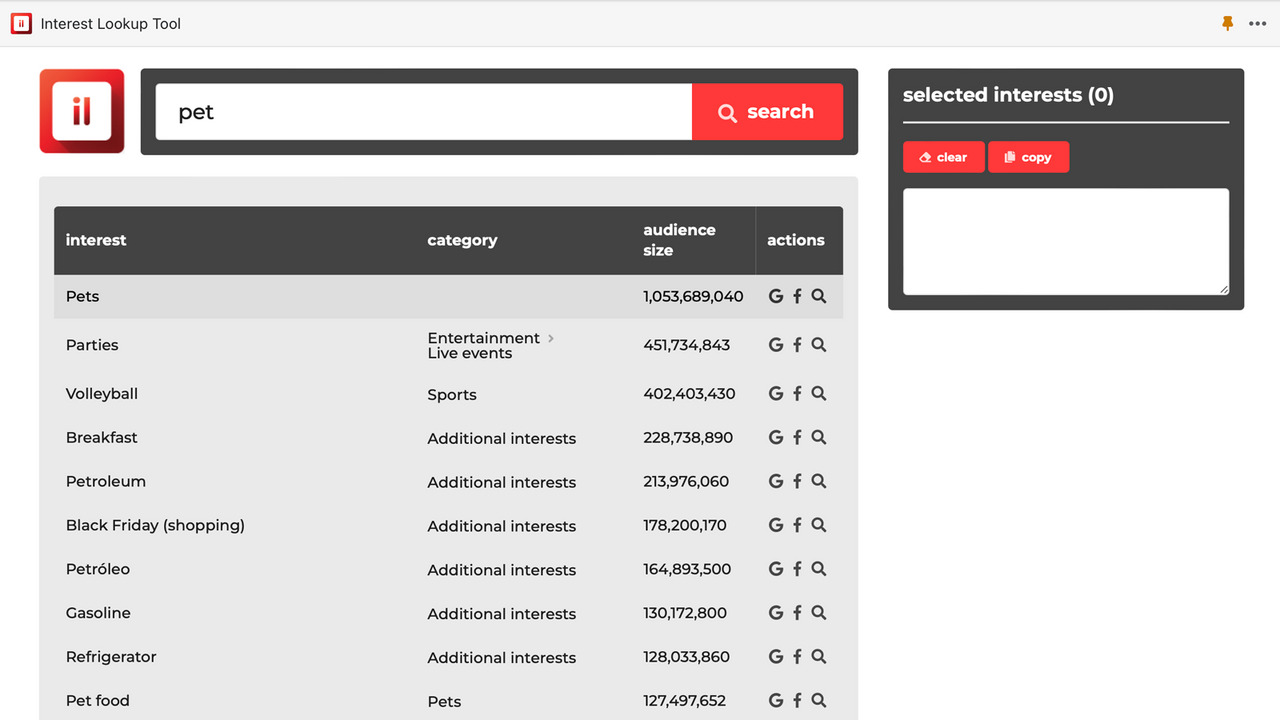Click Facebook icon in Parties row
Image resolution: width=1280 pixels, height=720 pixels.
pyautogui.click(x=797, y=345)
